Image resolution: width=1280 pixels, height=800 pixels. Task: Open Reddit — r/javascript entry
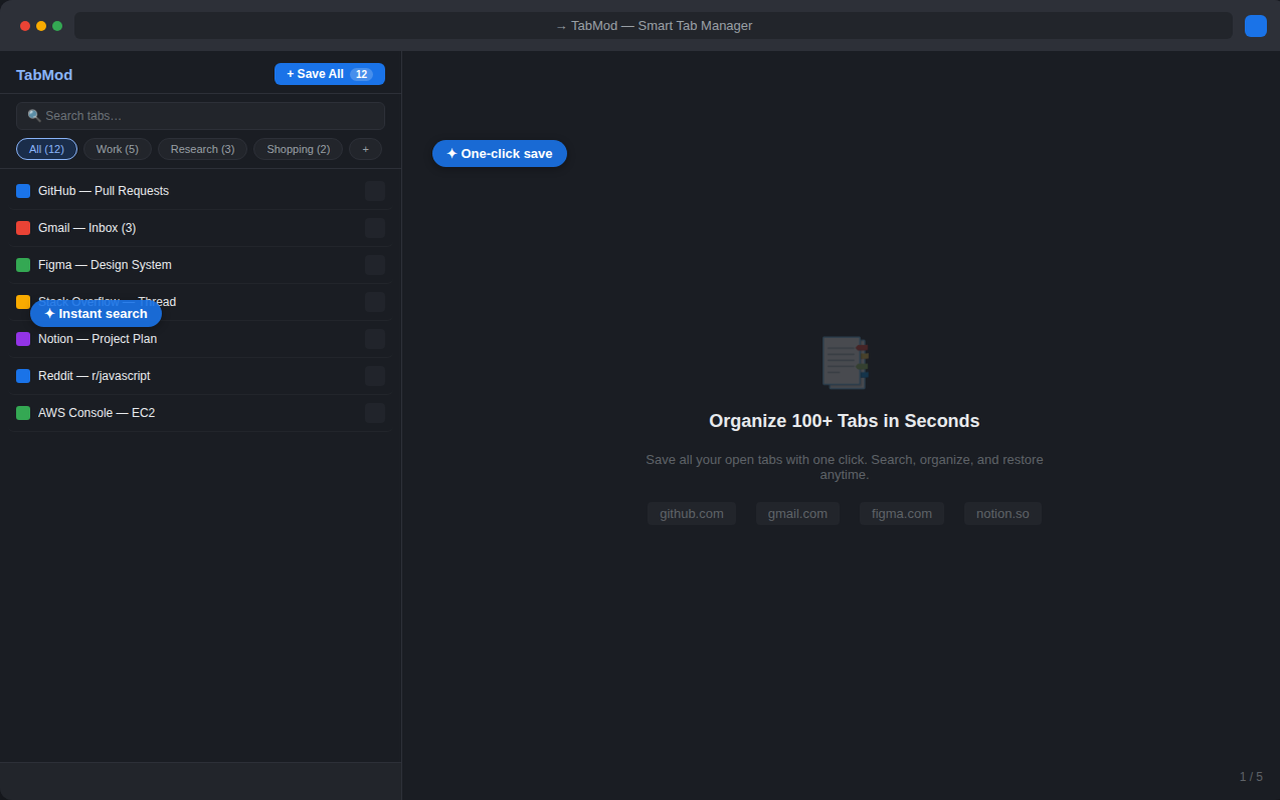coord(200,376)
